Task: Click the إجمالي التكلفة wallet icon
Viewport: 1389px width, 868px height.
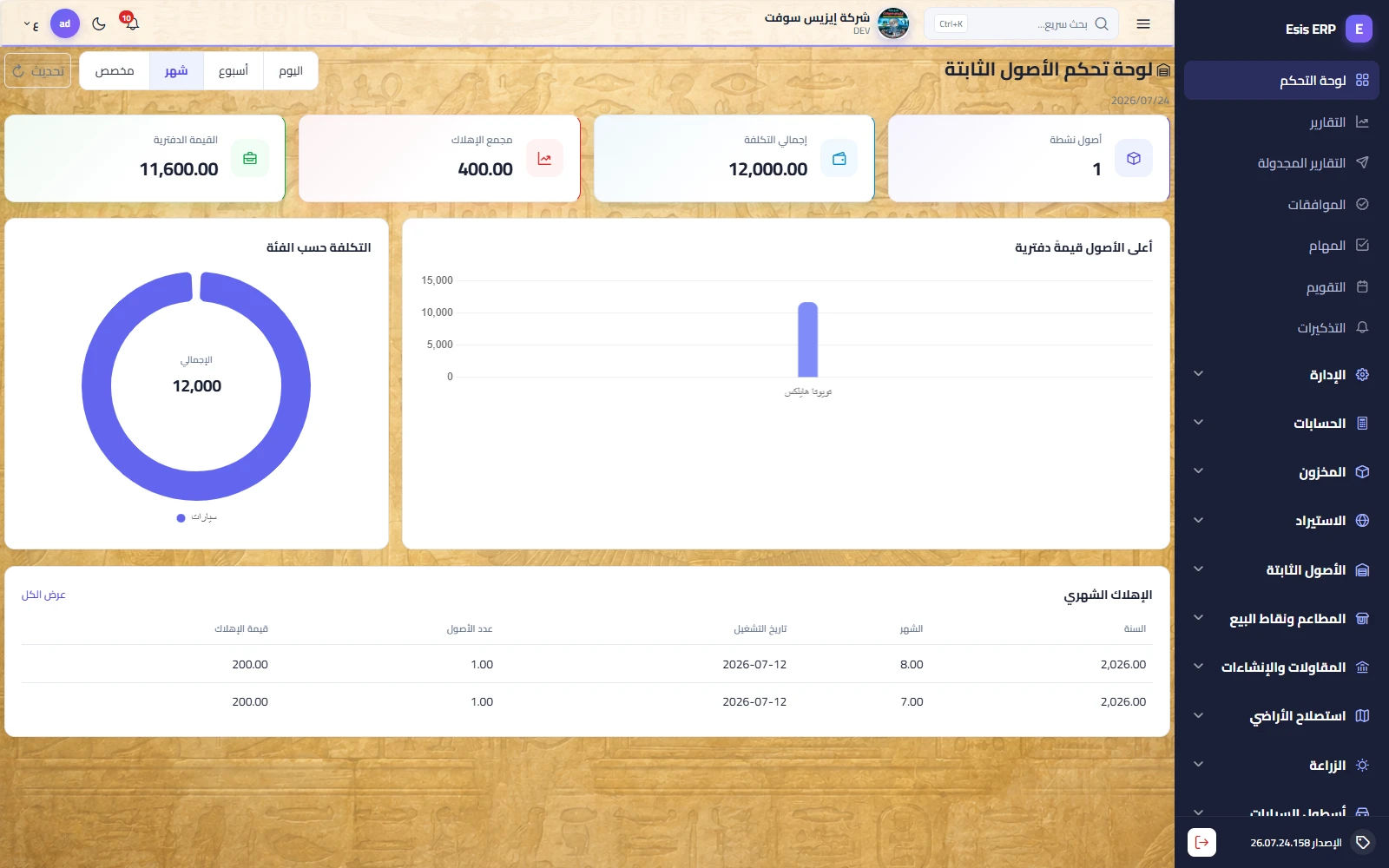Action: click(839, 159)
